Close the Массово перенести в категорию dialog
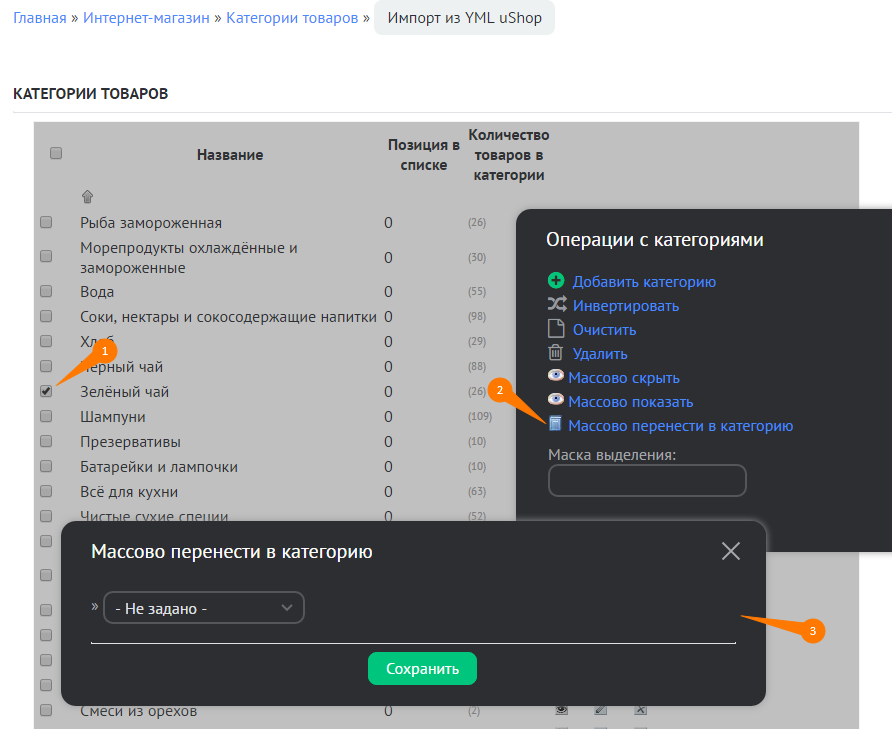Viewport: 892px width, 729px height. (x=731, y=551)
